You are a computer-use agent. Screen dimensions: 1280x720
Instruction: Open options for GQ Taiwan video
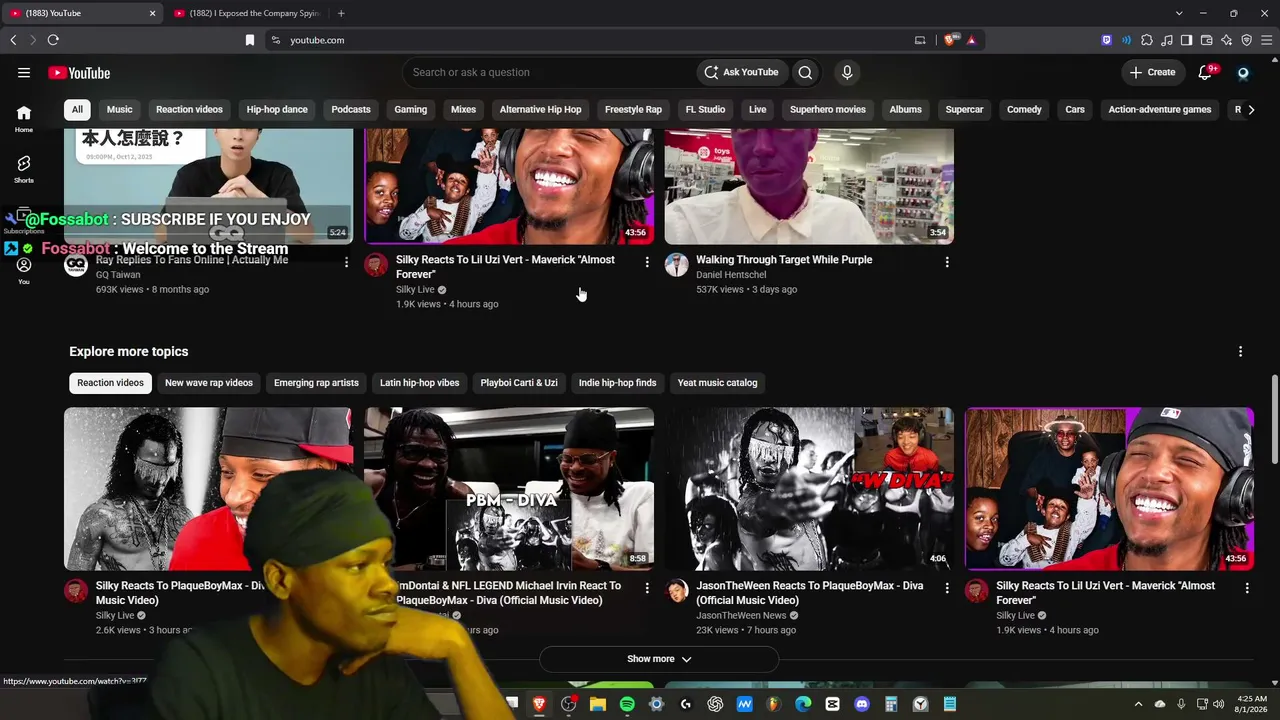point(347,262)
